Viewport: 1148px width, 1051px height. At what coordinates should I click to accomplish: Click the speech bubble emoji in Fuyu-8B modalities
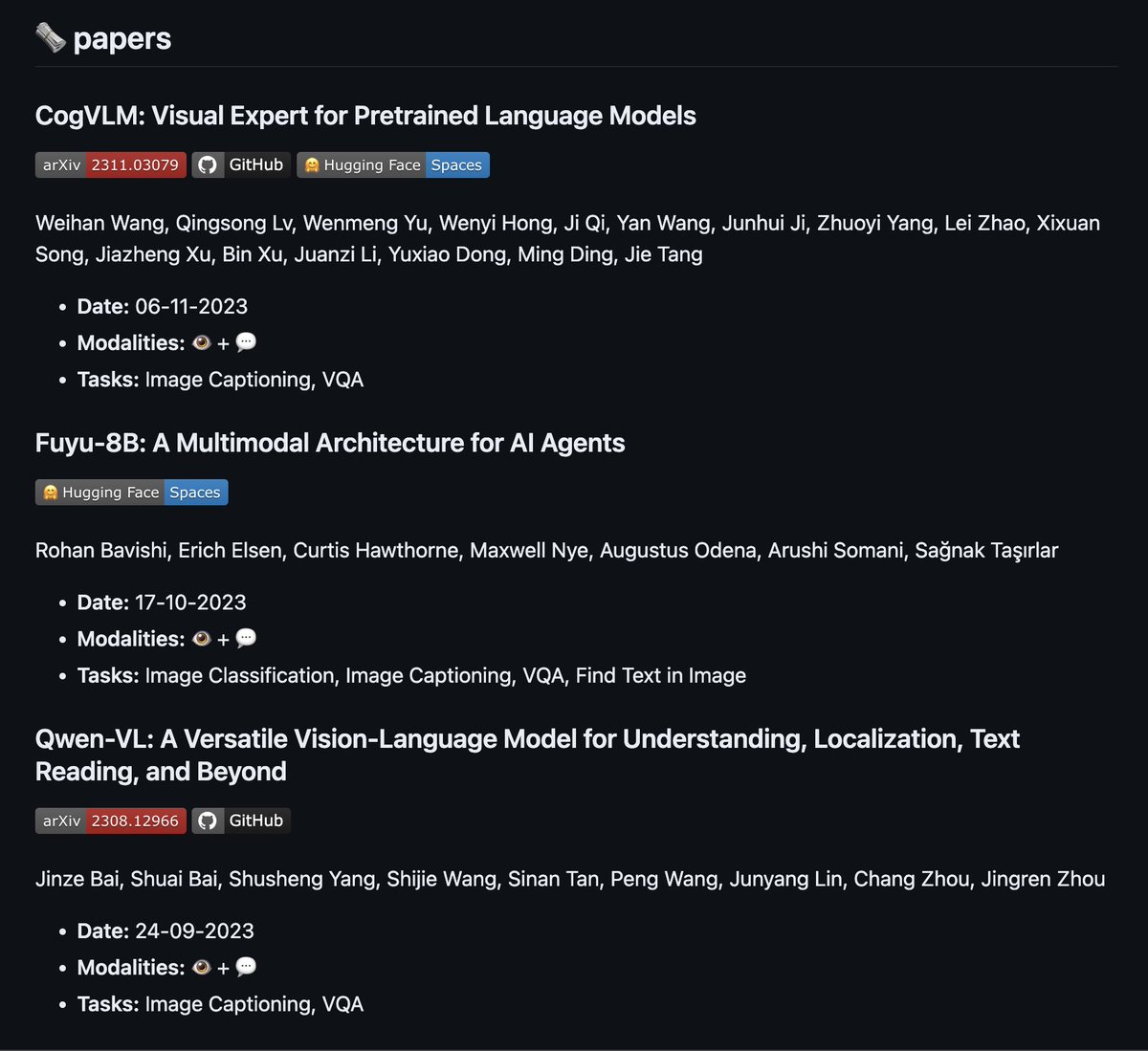coord(246,639)
